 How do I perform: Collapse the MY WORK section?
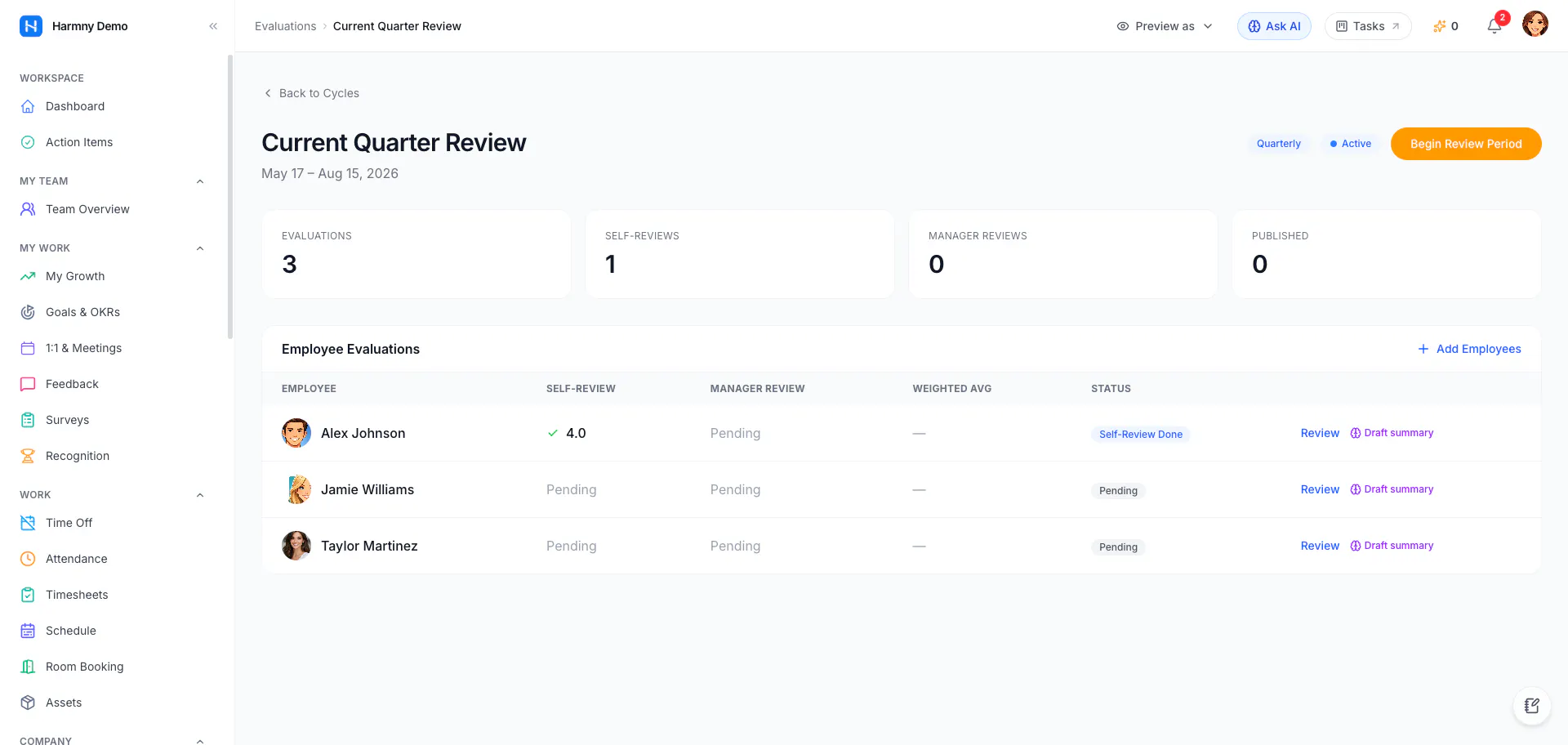(x=200, y=248)
